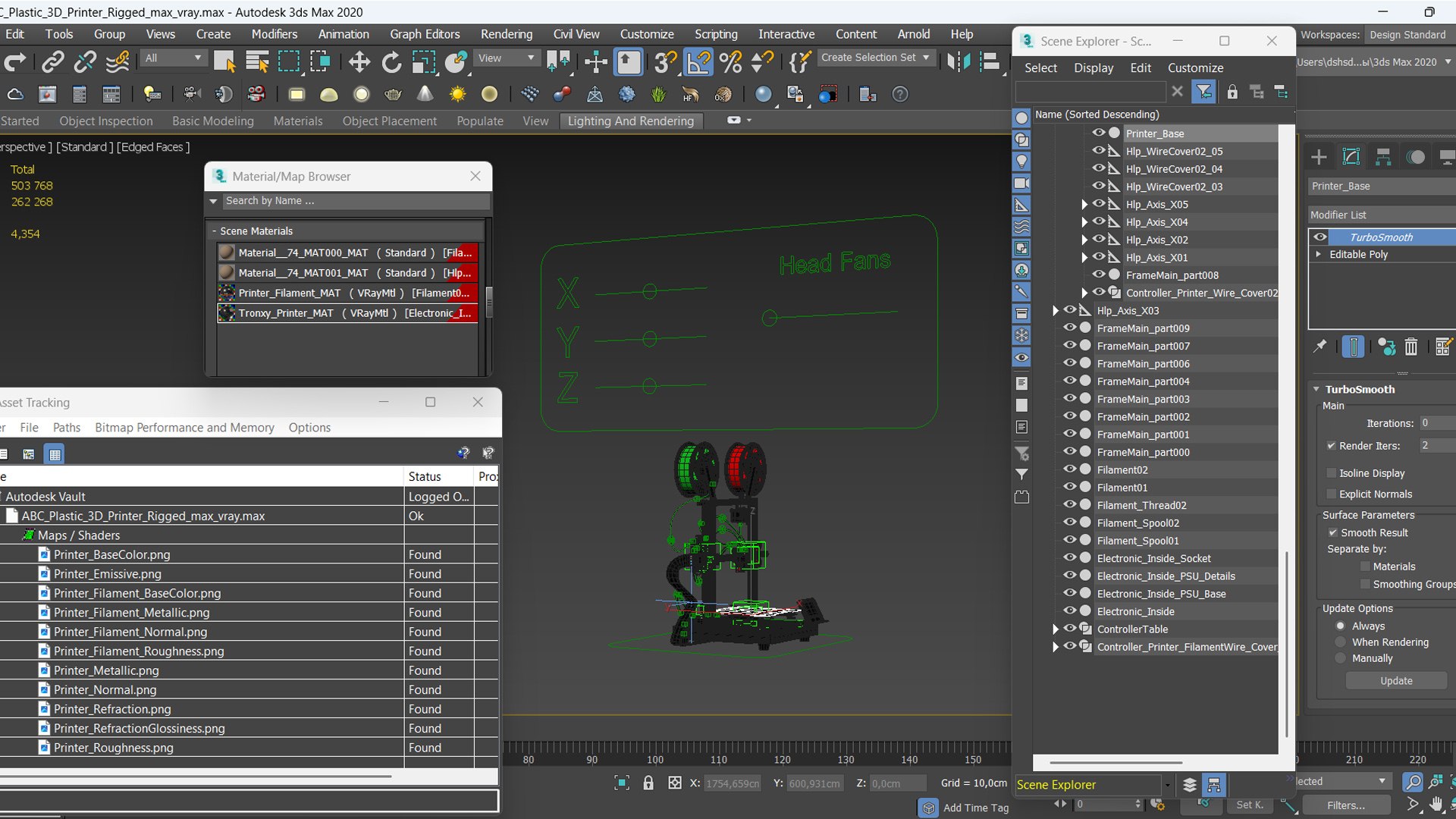Hide Filament01 with its eye icon
Viewport: 1456px width, 819px height.
click(x=1069, y=487)
